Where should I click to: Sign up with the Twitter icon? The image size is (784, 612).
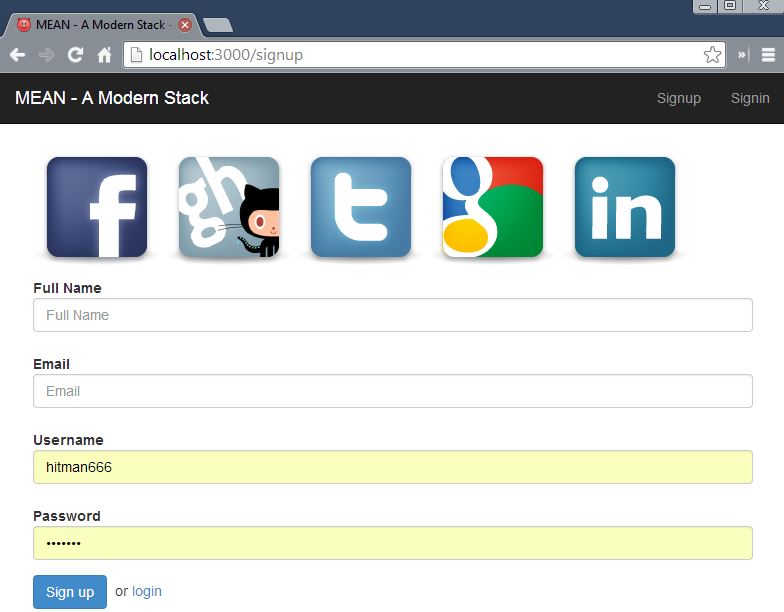pos(361,207)
